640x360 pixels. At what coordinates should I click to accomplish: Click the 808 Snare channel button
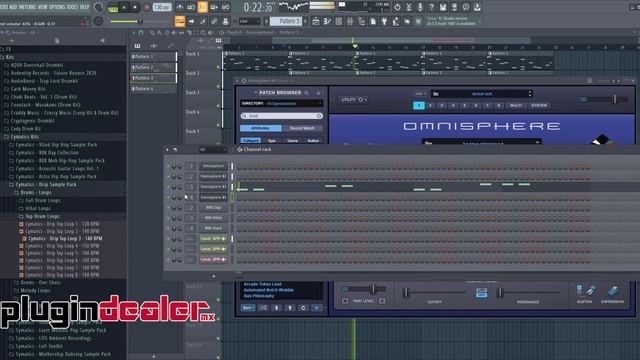213,229
